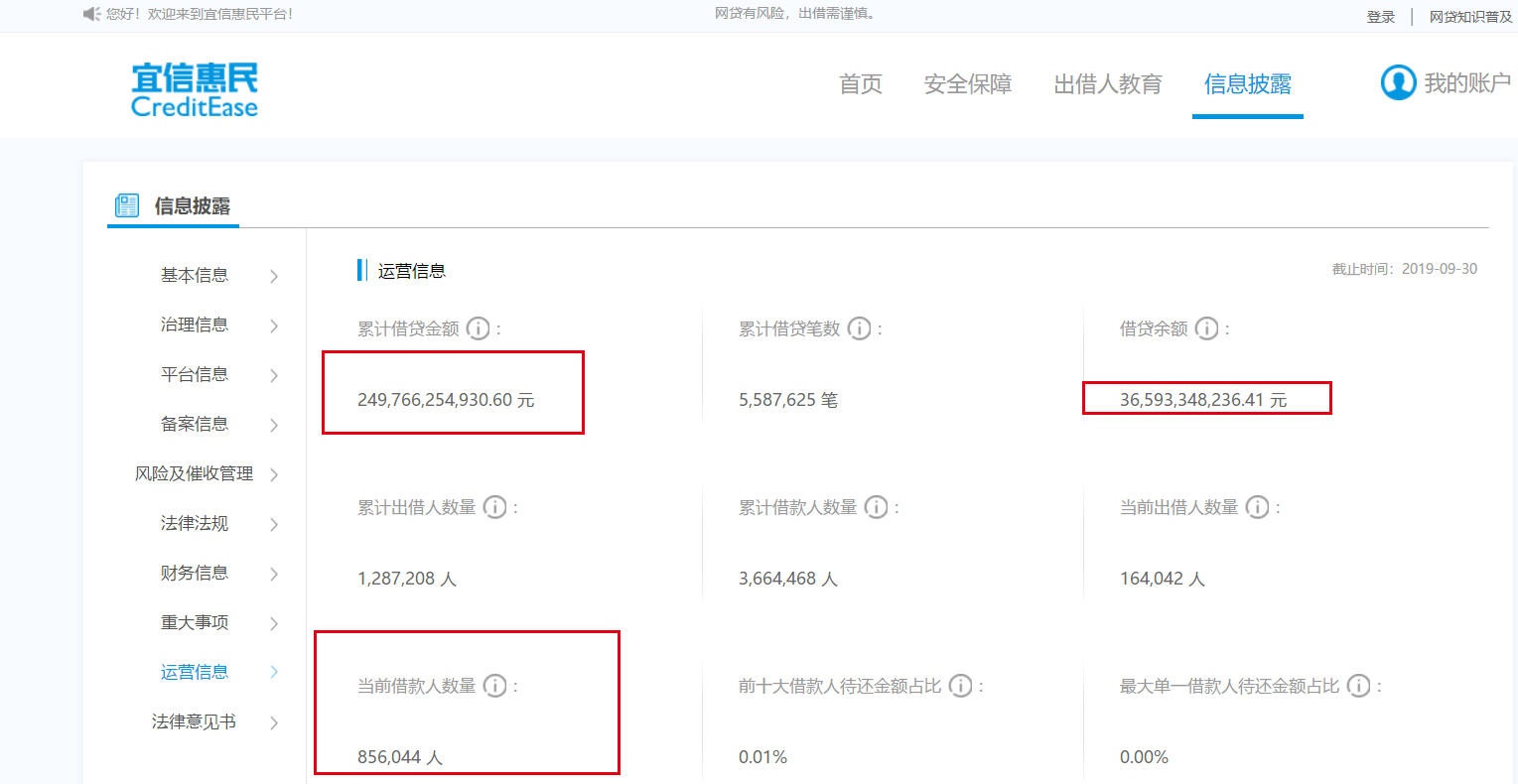
Task: Click the 信息披露 section header icon
Action: (x=127, y=205)
